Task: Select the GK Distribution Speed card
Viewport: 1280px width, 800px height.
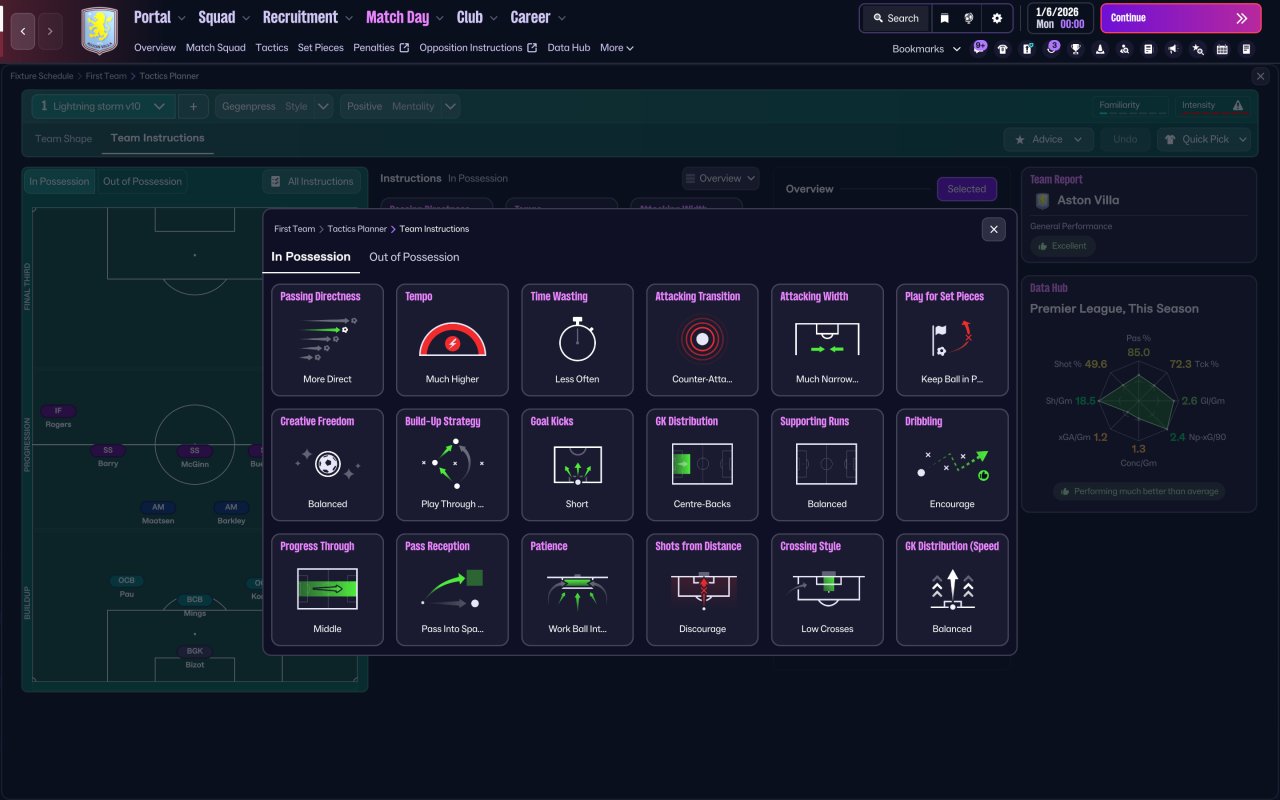Action: tap(952, 590)
